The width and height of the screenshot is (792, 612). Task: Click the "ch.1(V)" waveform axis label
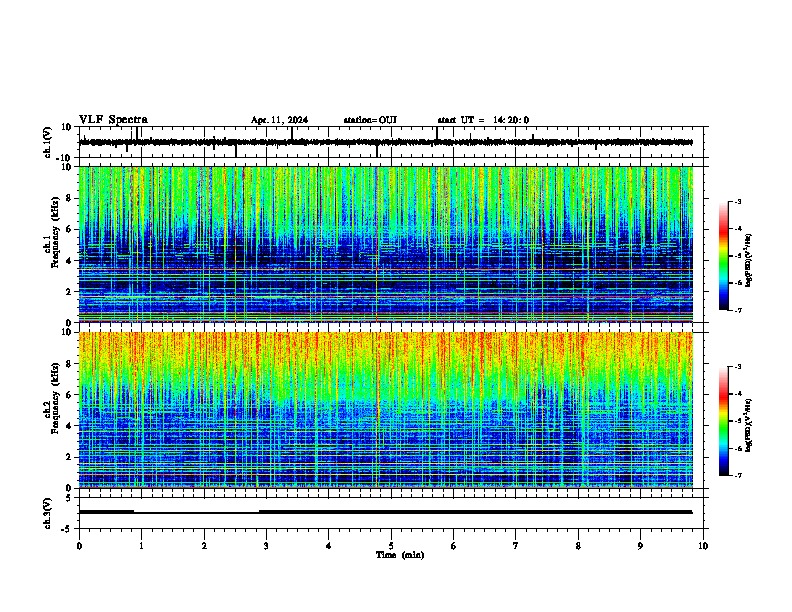tap(48, 142)
